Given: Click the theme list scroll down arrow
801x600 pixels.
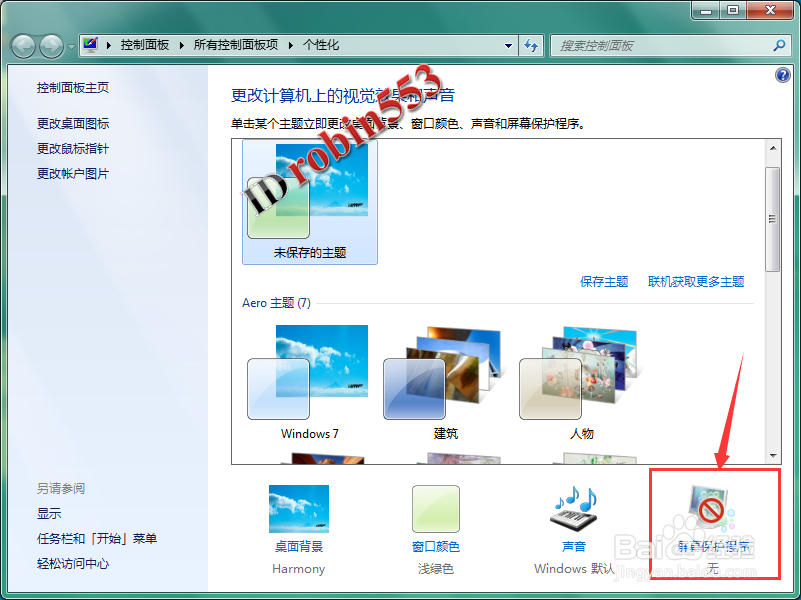Looking at the screenshot, I should click(x=773, y=455).
